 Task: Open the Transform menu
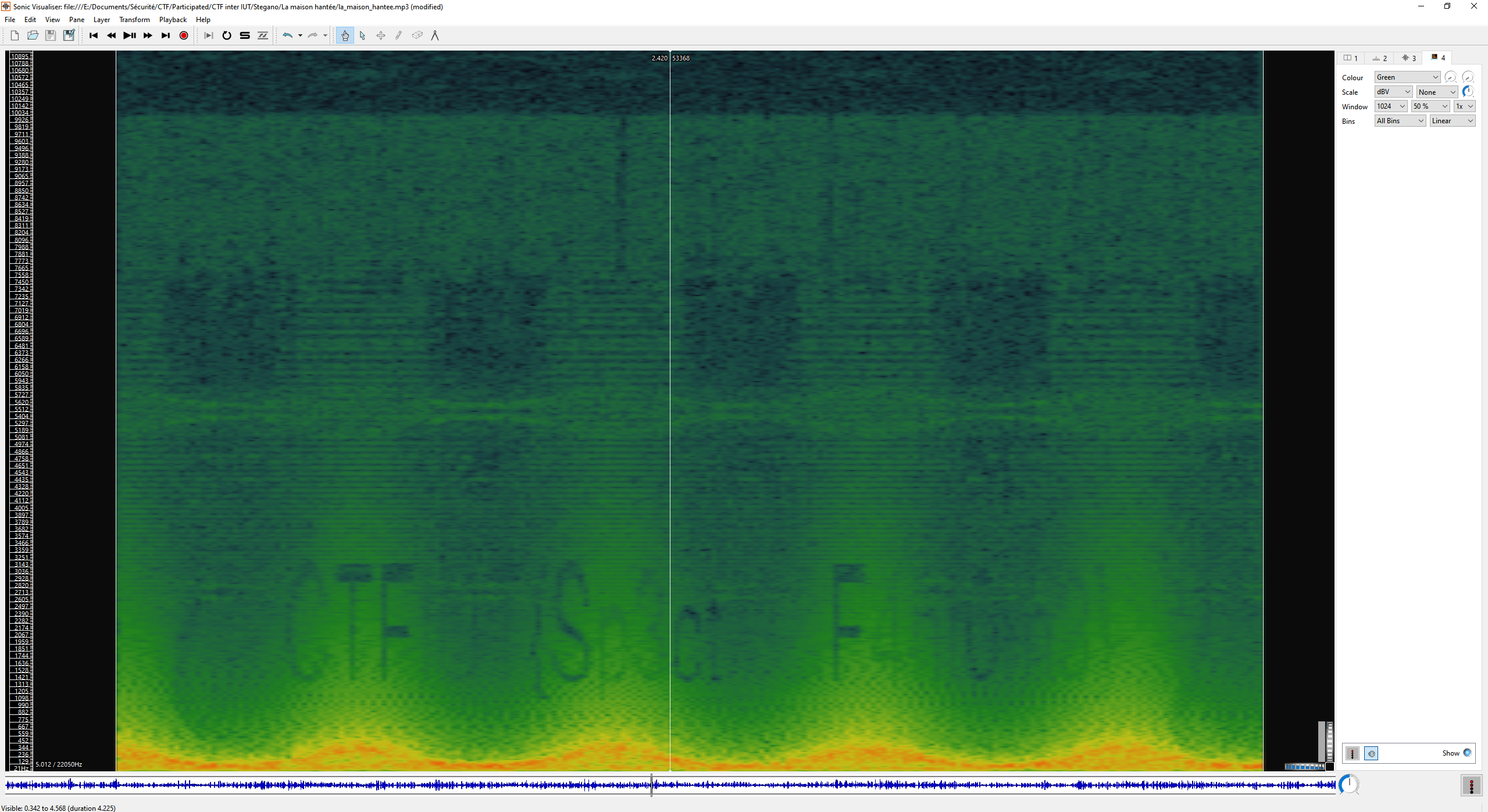click(x=134, y=20)
